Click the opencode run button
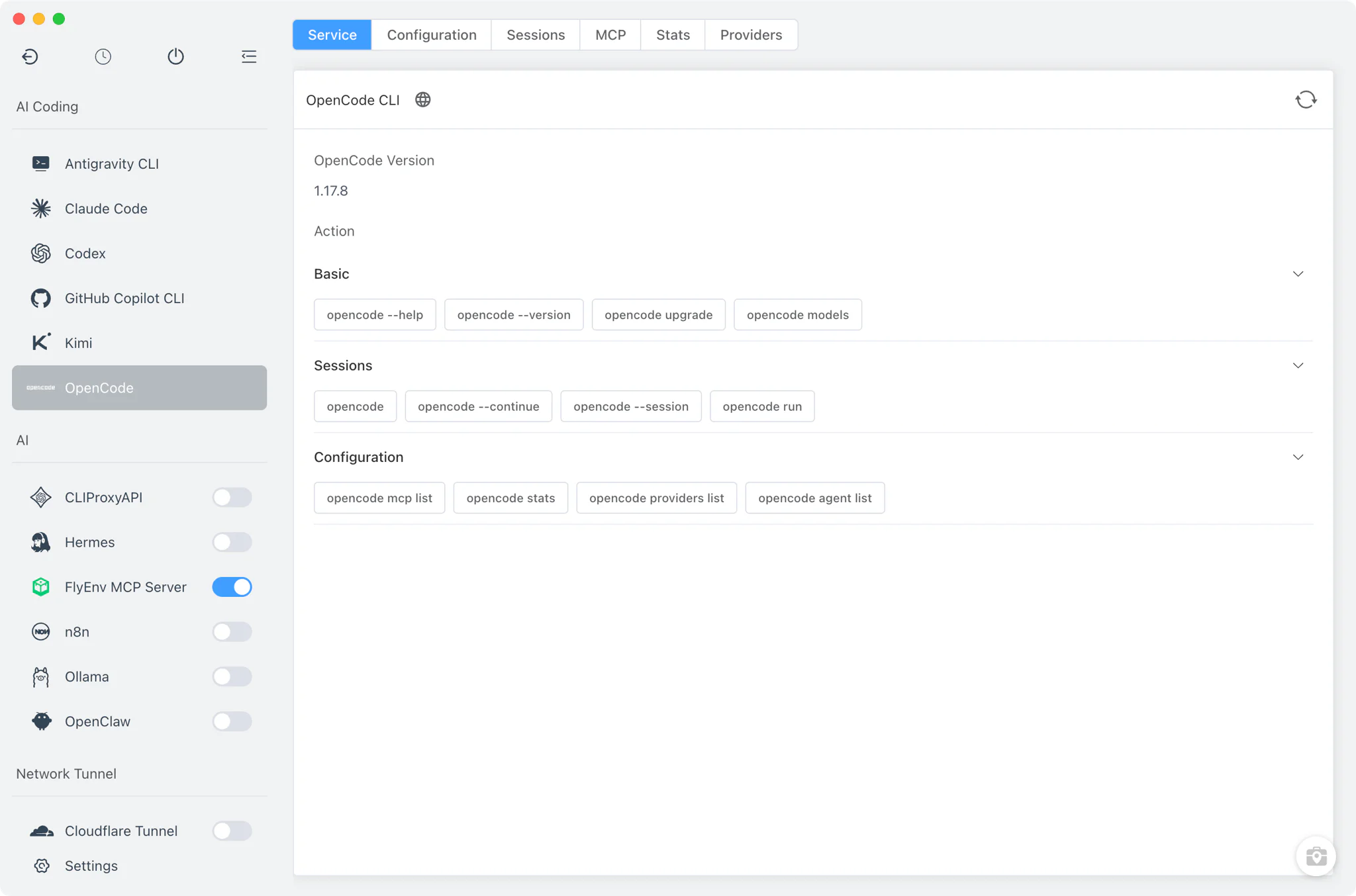This screenshot has width=1356, height=896. coord(762,406)
